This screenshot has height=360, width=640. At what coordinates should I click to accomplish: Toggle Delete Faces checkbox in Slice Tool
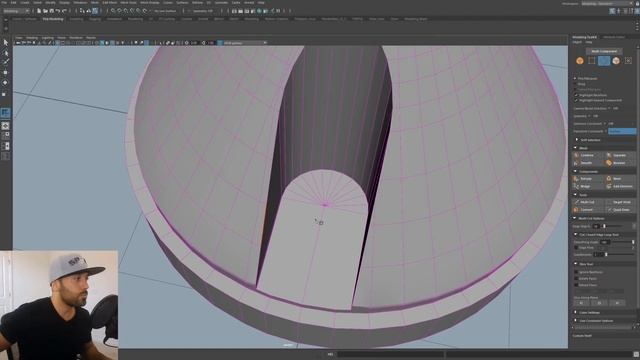(576, 279)
